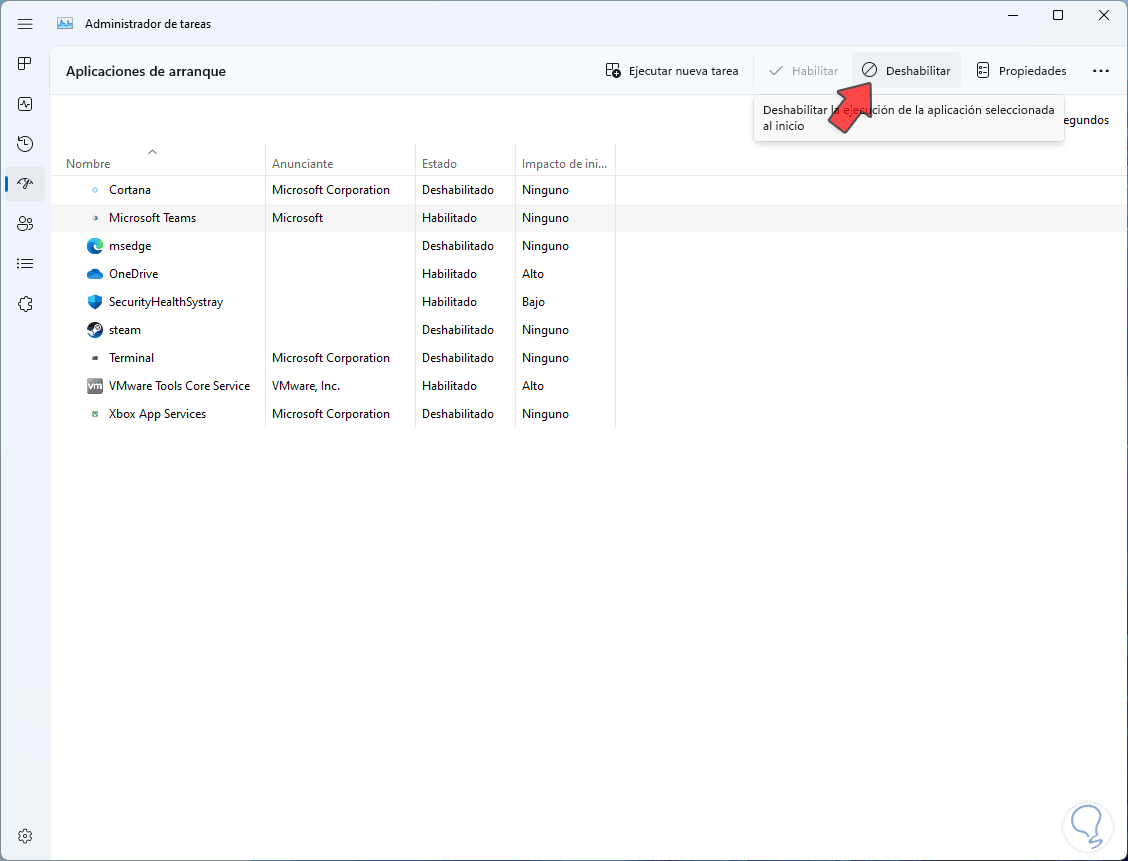This screenshot has width=1128, height=861.
Task: Open the Processes page in the sidebar
Action: 25,64
